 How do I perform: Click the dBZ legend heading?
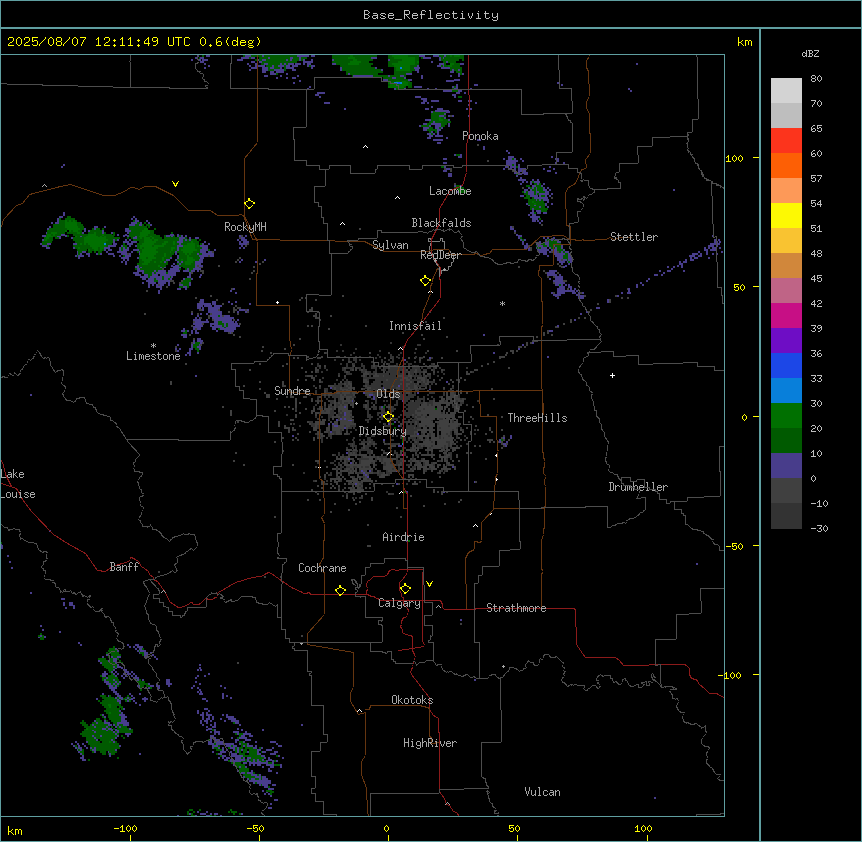[x=810, y=53]
